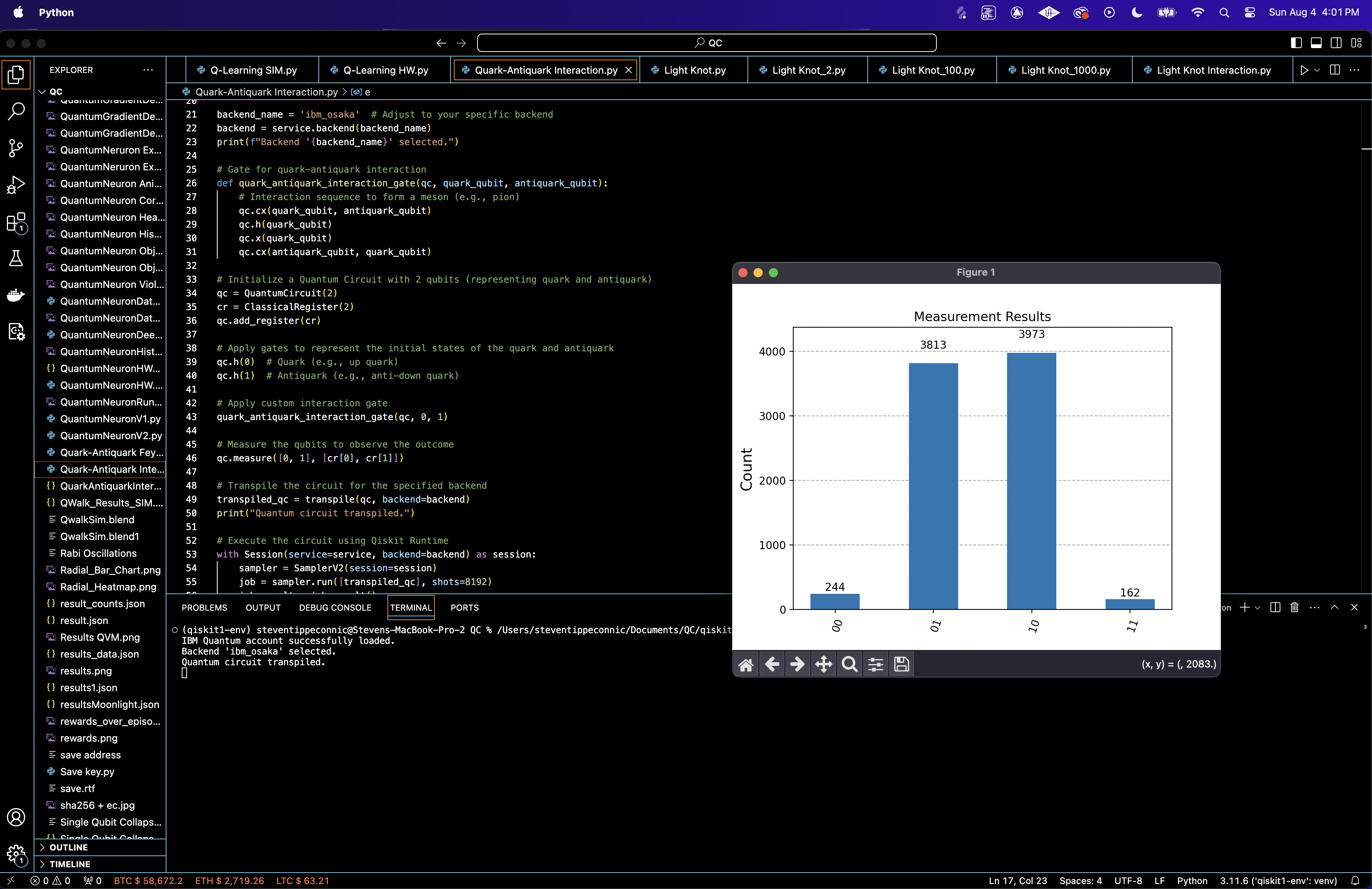Image resolution: width=1372 pixels, height=889 pixels.
Task: Open the PROBLEMS panel tab
Action: (204, 608)
